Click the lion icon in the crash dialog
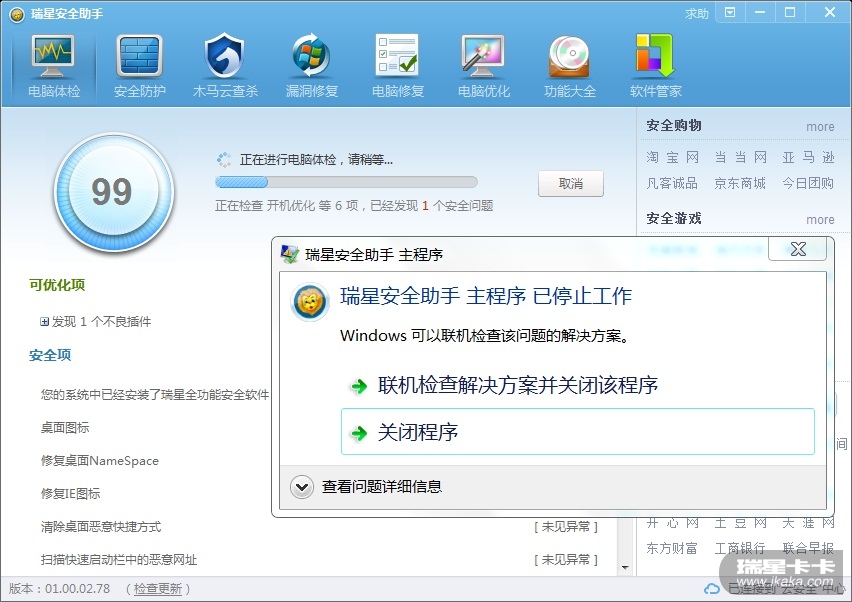 [310, 302]
